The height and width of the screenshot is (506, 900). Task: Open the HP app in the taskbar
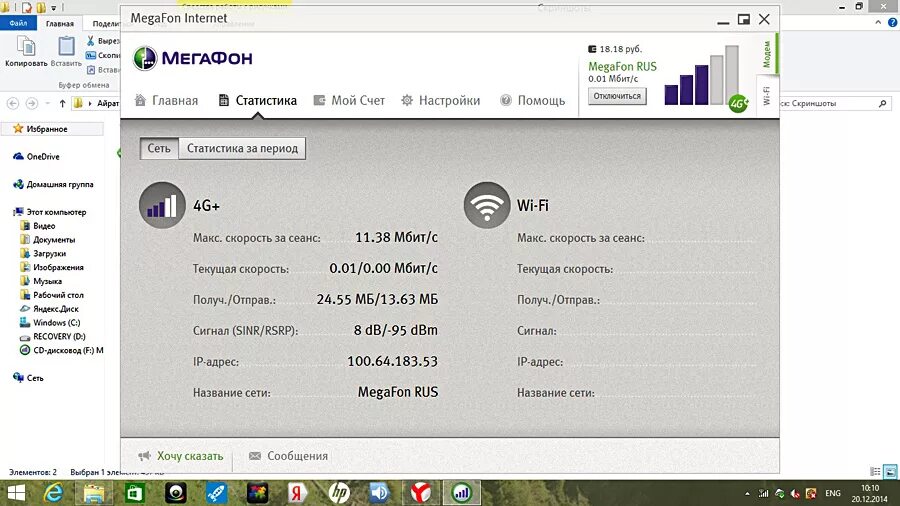[339, 493]
